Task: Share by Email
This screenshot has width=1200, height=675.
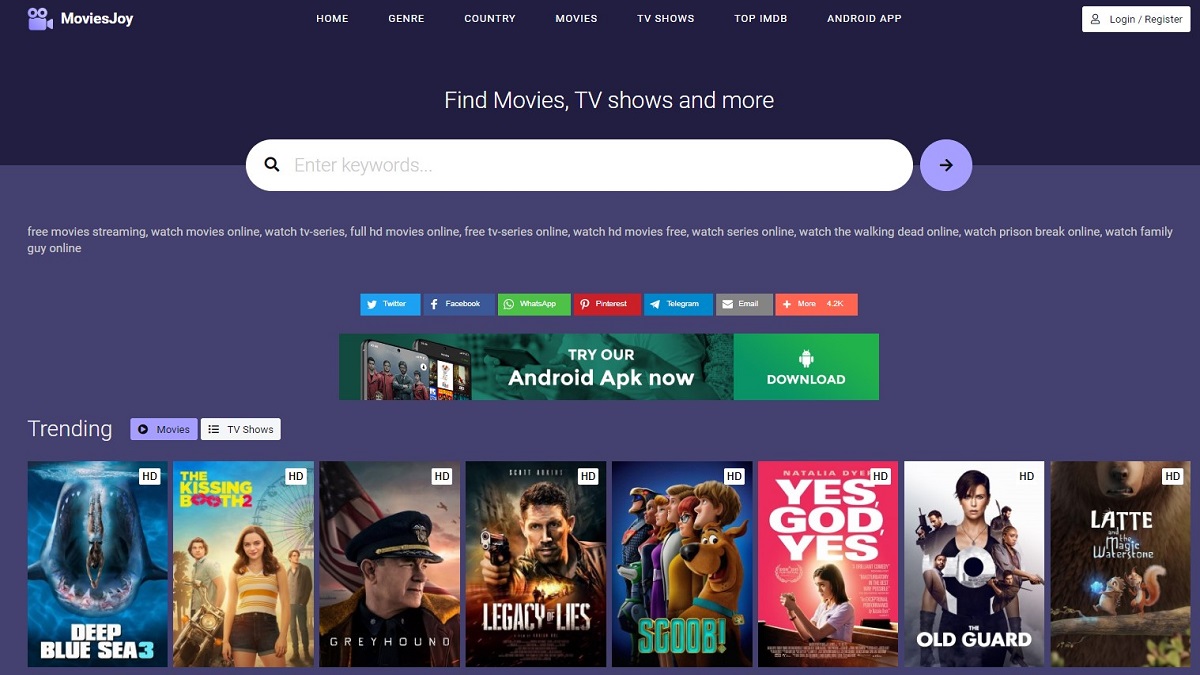Action: click(744, 304)
